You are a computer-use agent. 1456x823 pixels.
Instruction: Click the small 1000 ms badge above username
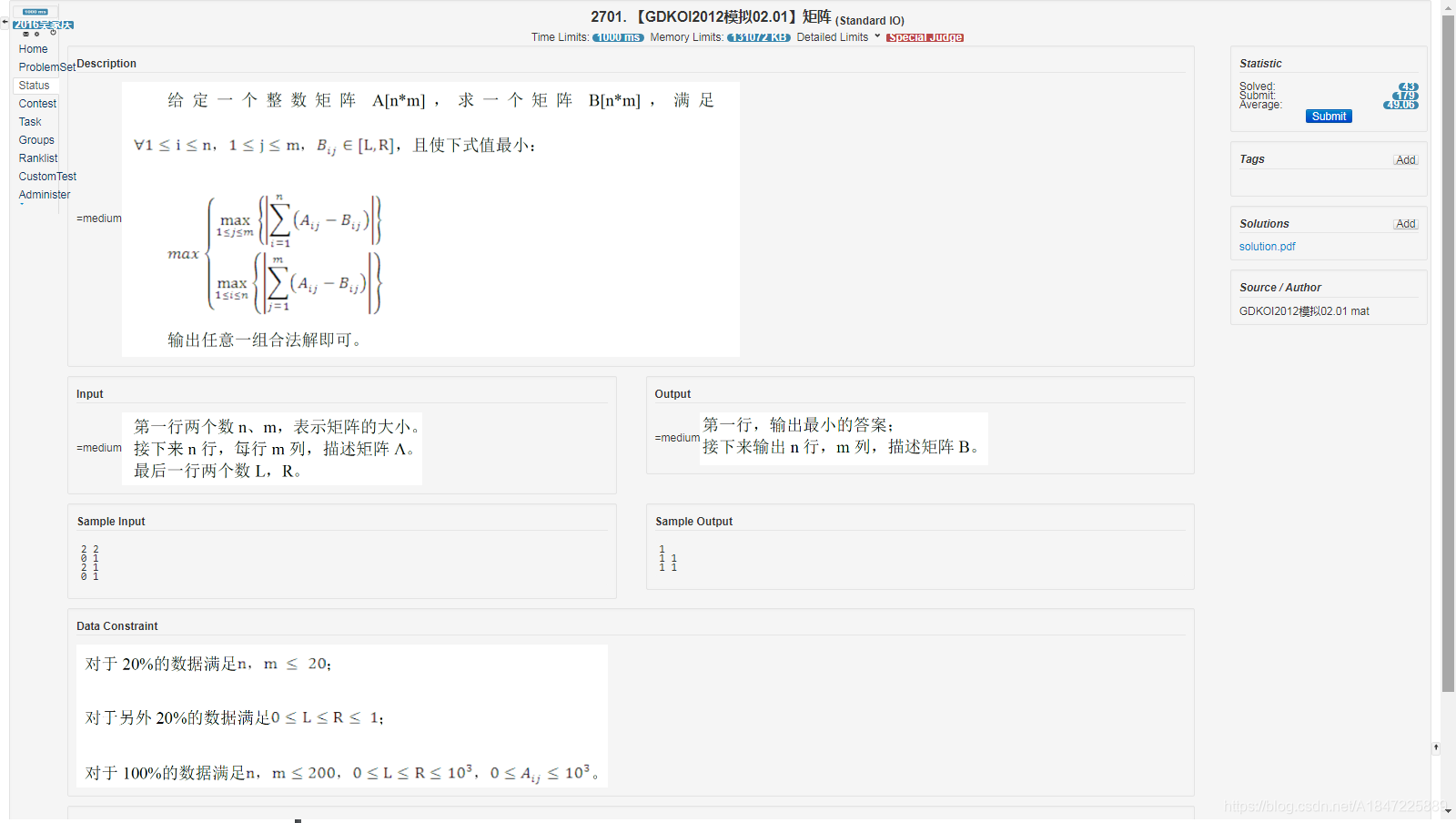point(35,12)
